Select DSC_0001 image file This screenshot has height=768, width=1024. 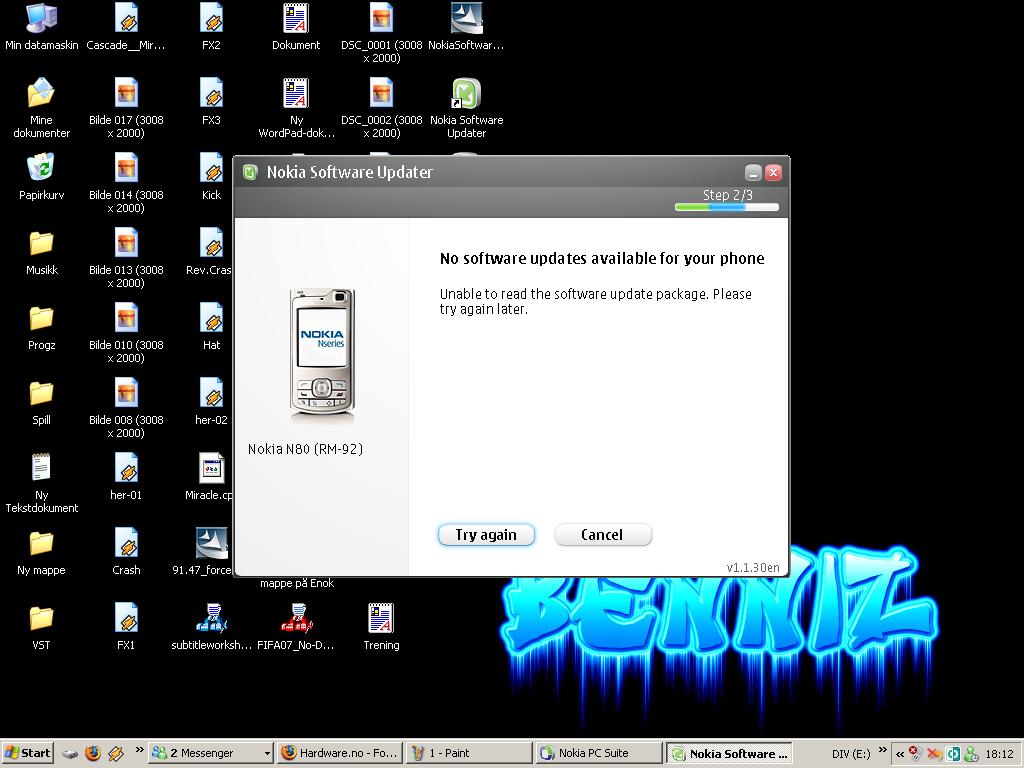pyautogui.click(x=381, y=33)
